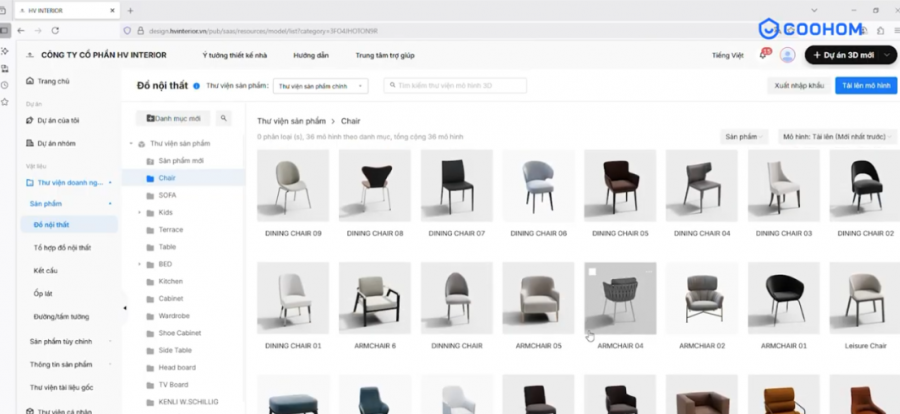Tick the ARMCHAIR 04 selection checkbox
Screen dimensions: 900x414
point(592,272)
